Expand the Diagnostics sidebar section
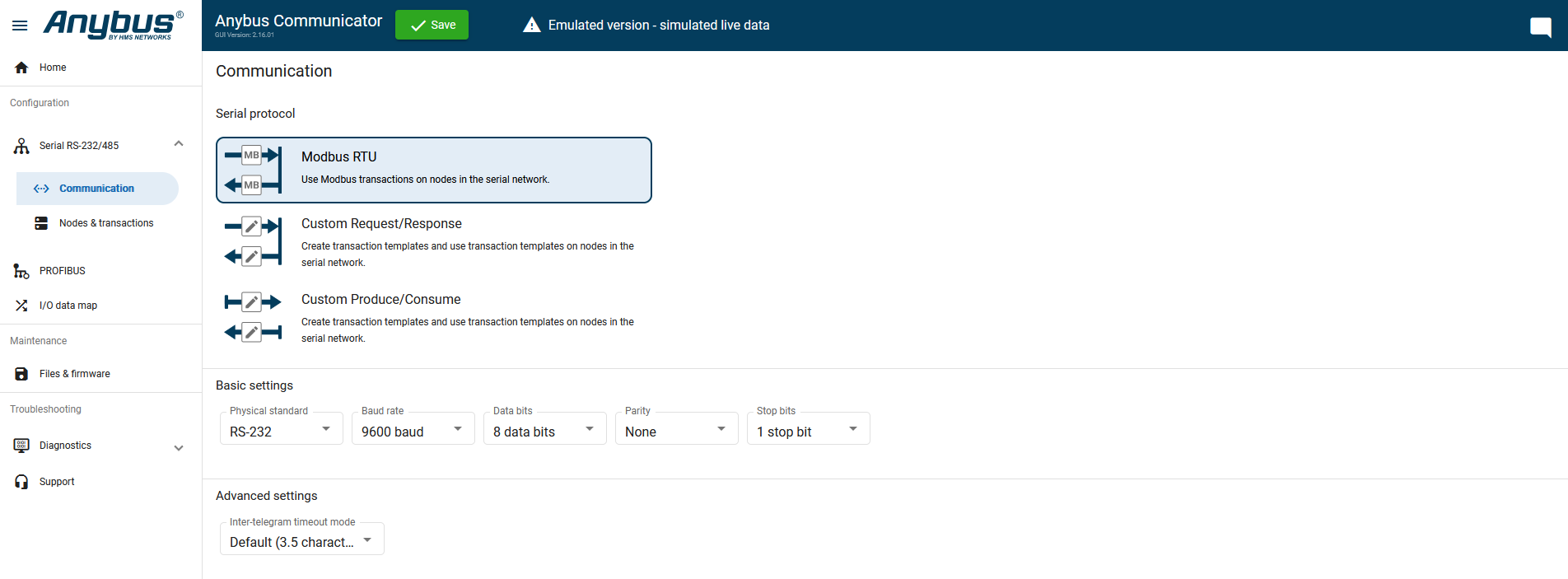This screenshot has width=1568, height=579. pyautogui.click(x=179, y=448)
